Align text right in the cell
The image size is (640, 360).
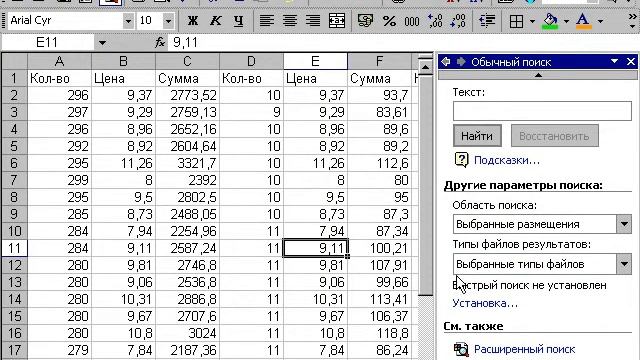pyautogui.click(x=313, y=20)
